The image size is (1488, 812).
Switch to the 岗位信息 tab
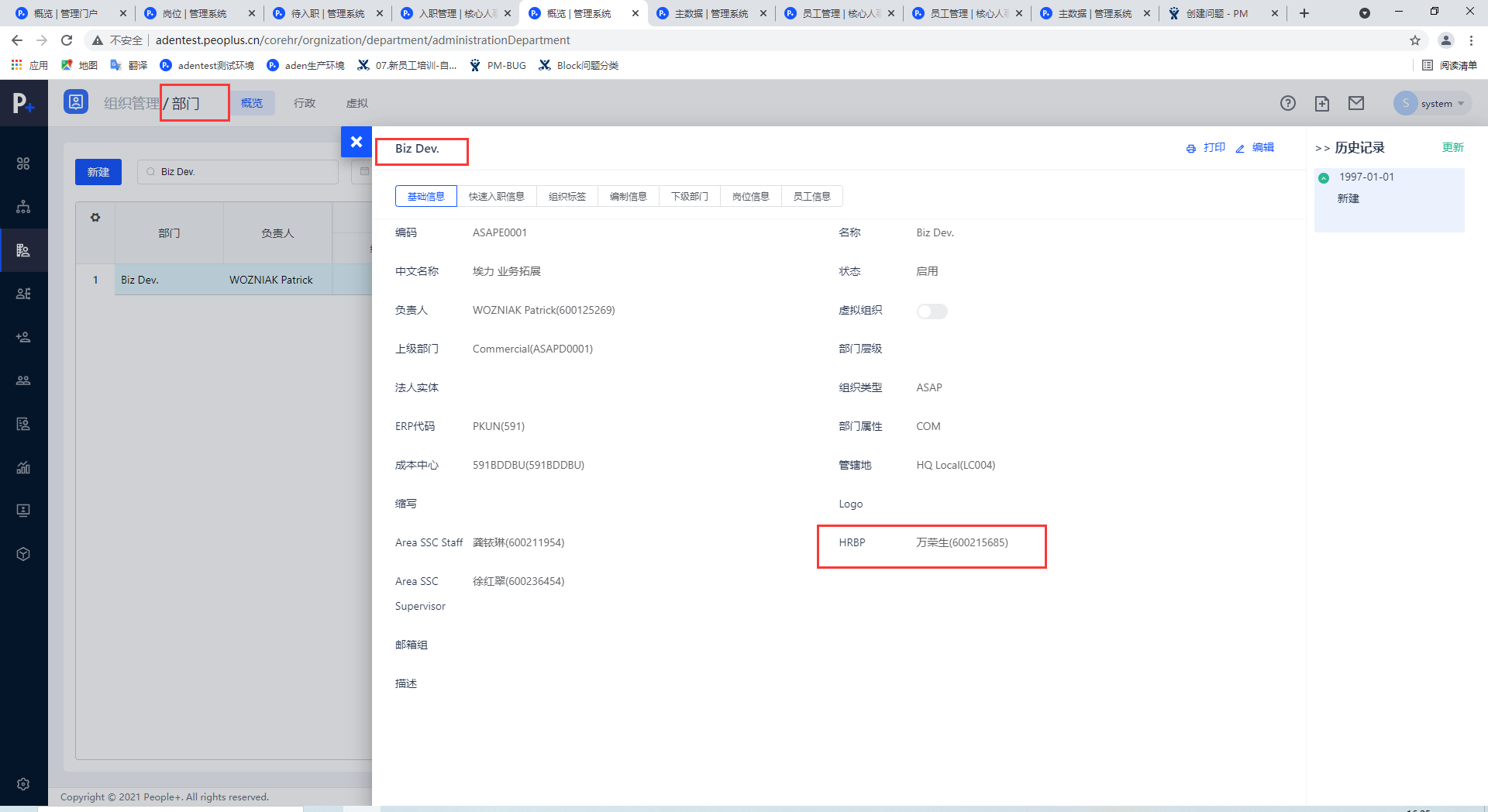click(750, 196)
